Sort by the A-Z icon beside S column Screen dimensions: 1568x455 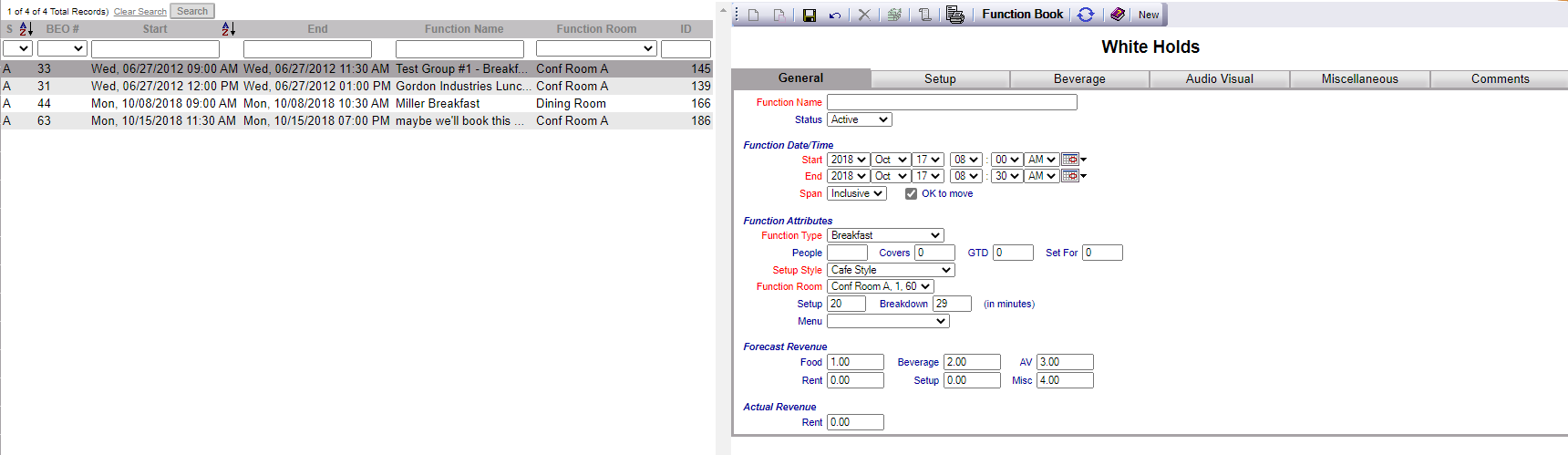coord(26,29)
